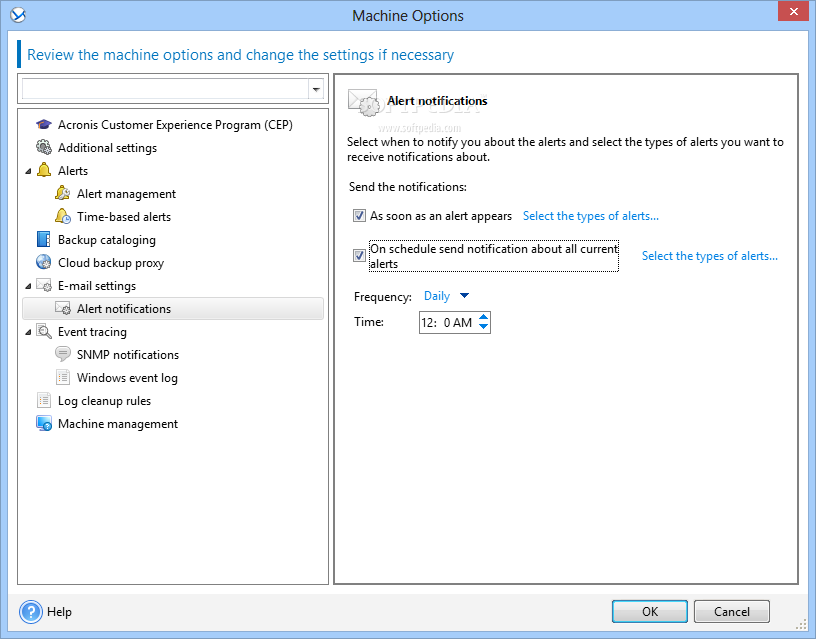The image size is (816, 639).
Task: Open Machine management options
Action: click(x=118, y=424)
